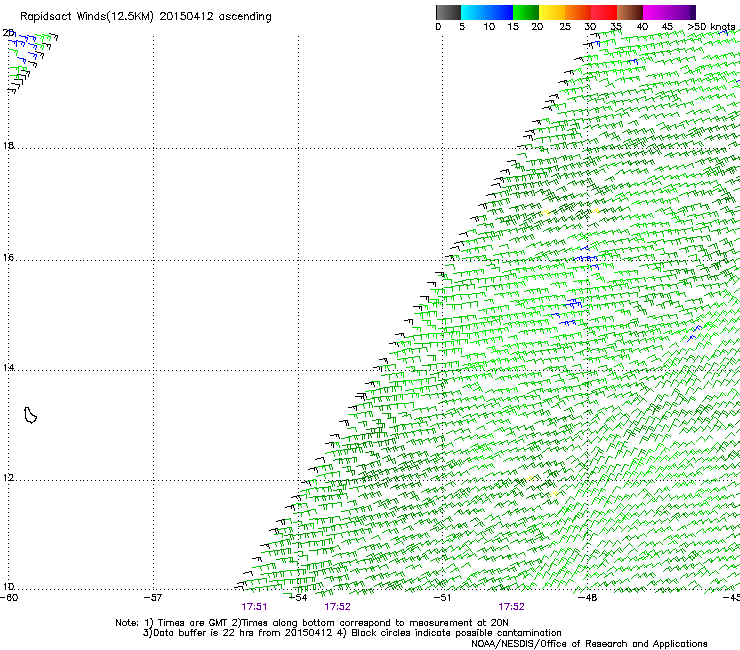Click the longitude label '-57'

point(153,598)
